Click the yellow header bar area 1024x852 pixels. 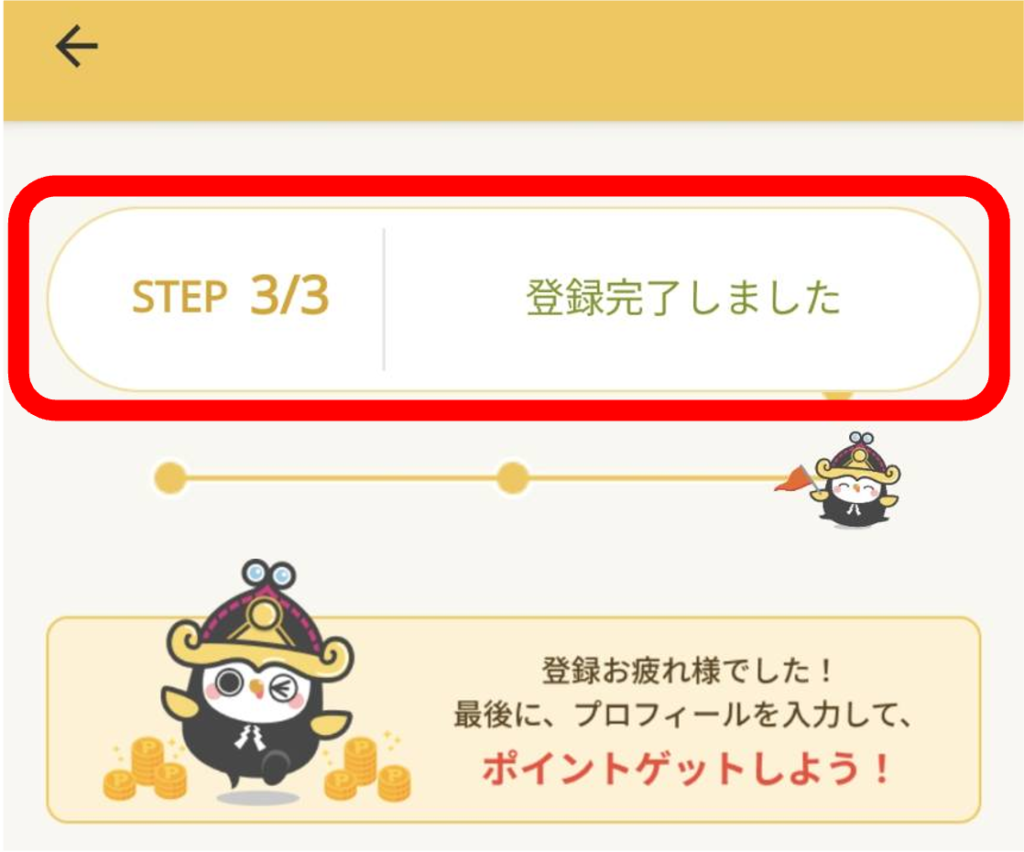click(513, 60)
